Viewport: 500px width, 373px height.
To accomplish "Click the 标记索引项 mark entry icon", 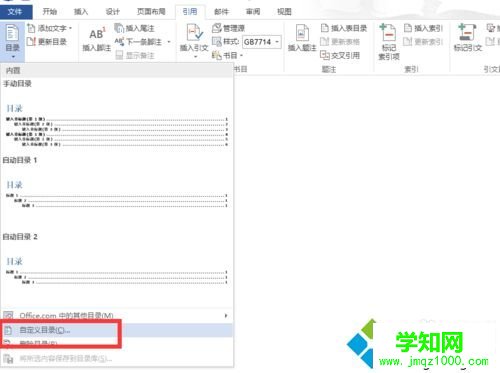I will 388,33.
